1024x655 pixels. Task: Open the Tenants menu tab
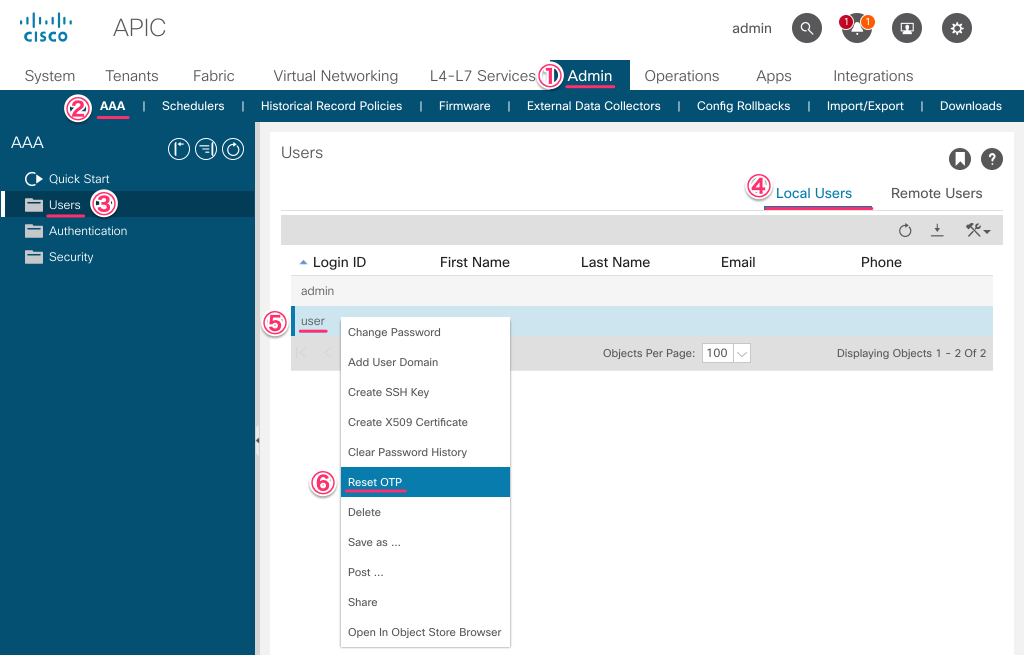tap(132, 76)
